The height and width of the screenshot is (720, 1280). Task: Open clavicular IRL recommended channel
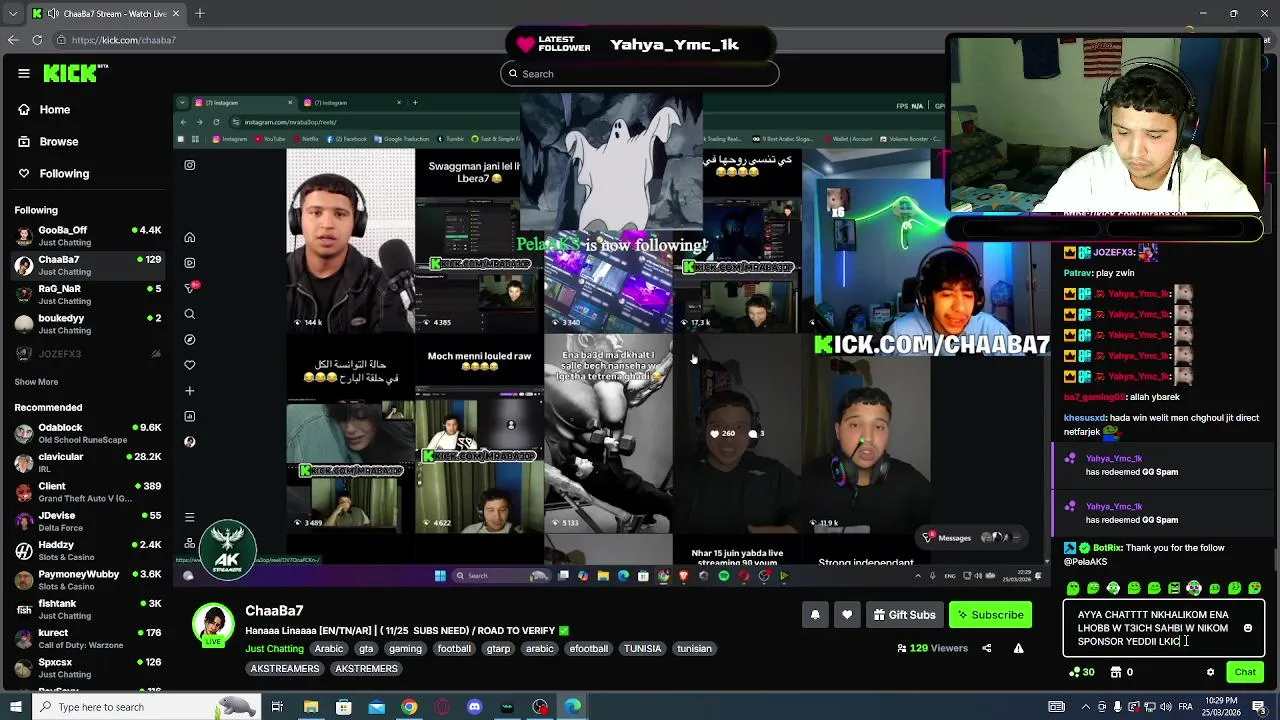point(88,462)
